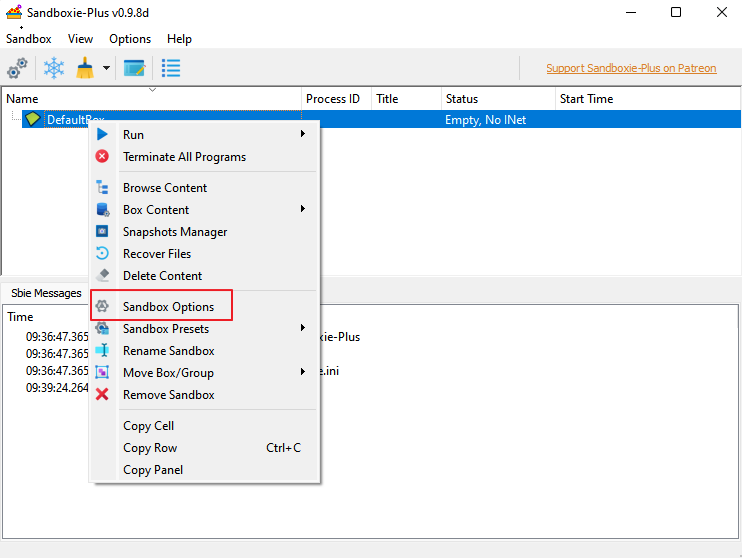
Task: Click the red Terminate All Programs icon
Action: tap(102, 157)
